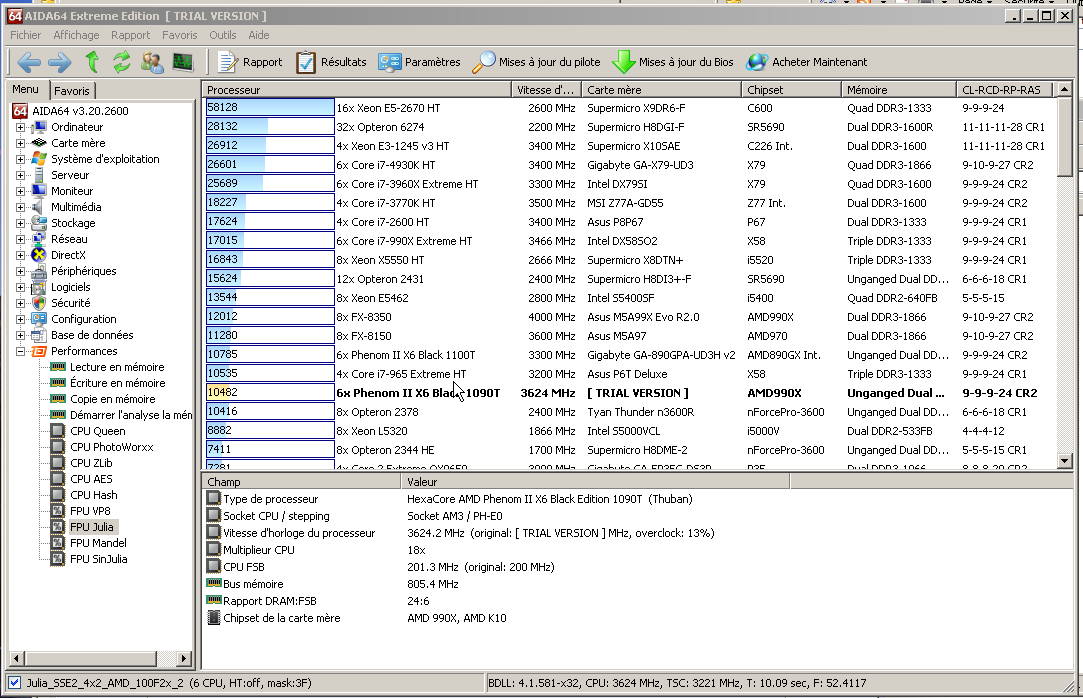1083x698 pixels.
Task: Open Rapport from toolbar
Action: coord(250,62)
